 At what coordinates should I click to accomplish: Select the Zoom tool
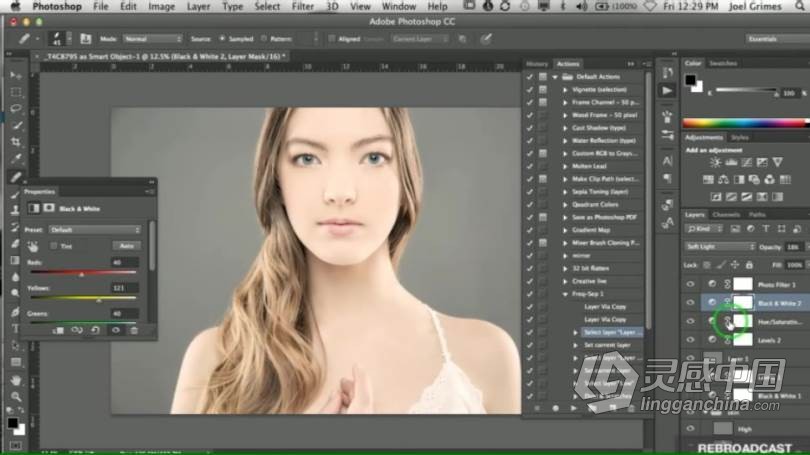(15, 397)
